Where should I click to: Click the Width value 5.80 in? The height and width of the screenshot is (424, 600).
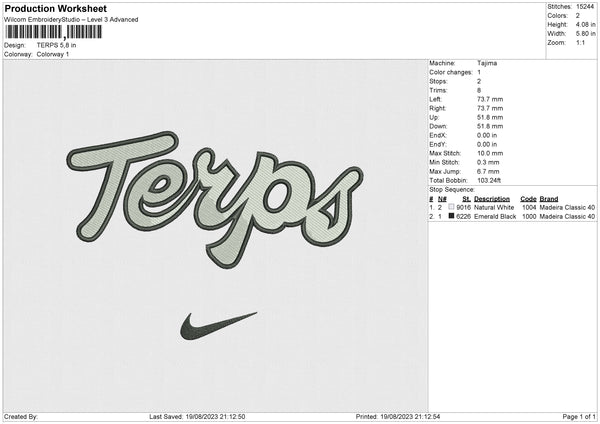point(585,34)
